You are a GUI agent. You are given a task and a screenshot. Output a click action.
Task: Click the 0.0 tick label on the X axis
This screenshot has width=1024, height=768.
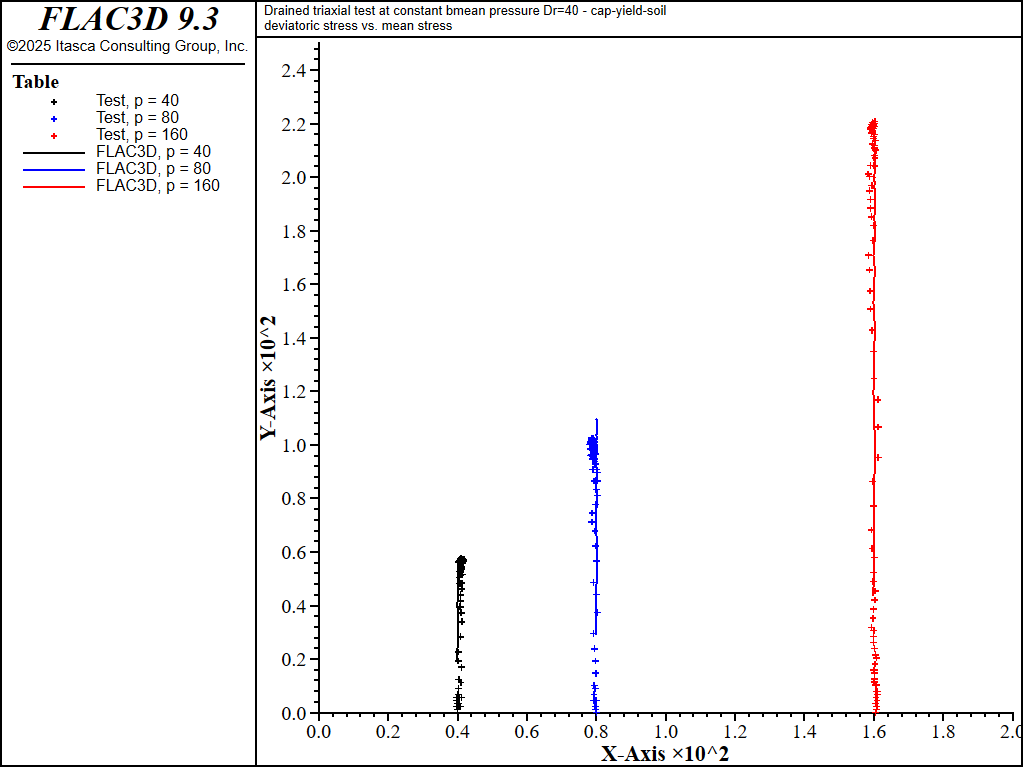[319, 732]
